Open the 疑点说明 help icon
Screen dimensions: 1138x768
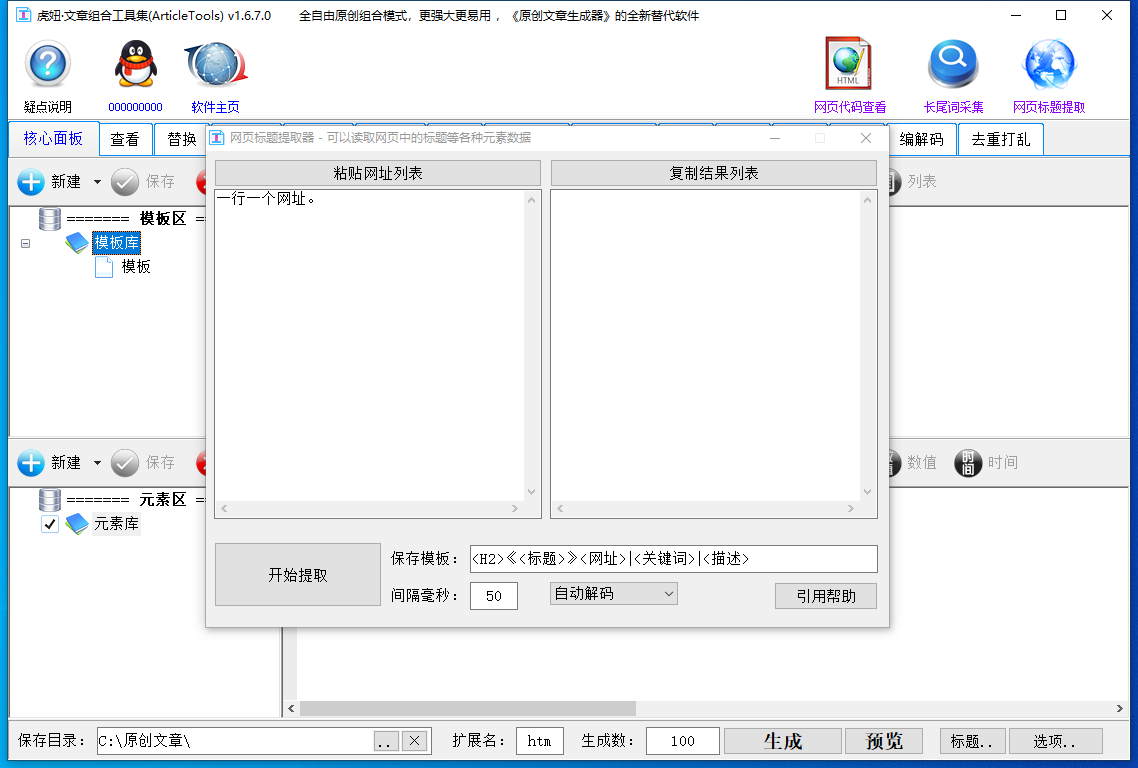[x=47, y=65]
